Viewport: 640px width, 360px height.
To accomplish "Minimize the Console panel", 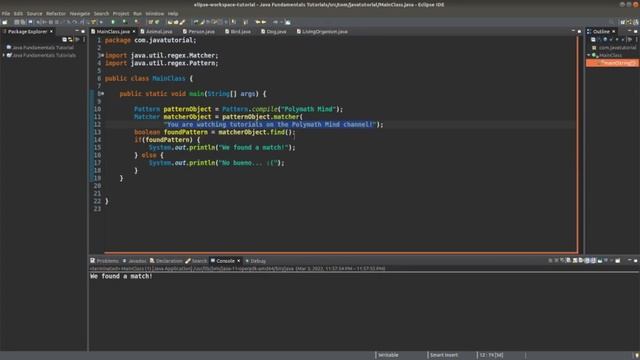I will (629, 260).
